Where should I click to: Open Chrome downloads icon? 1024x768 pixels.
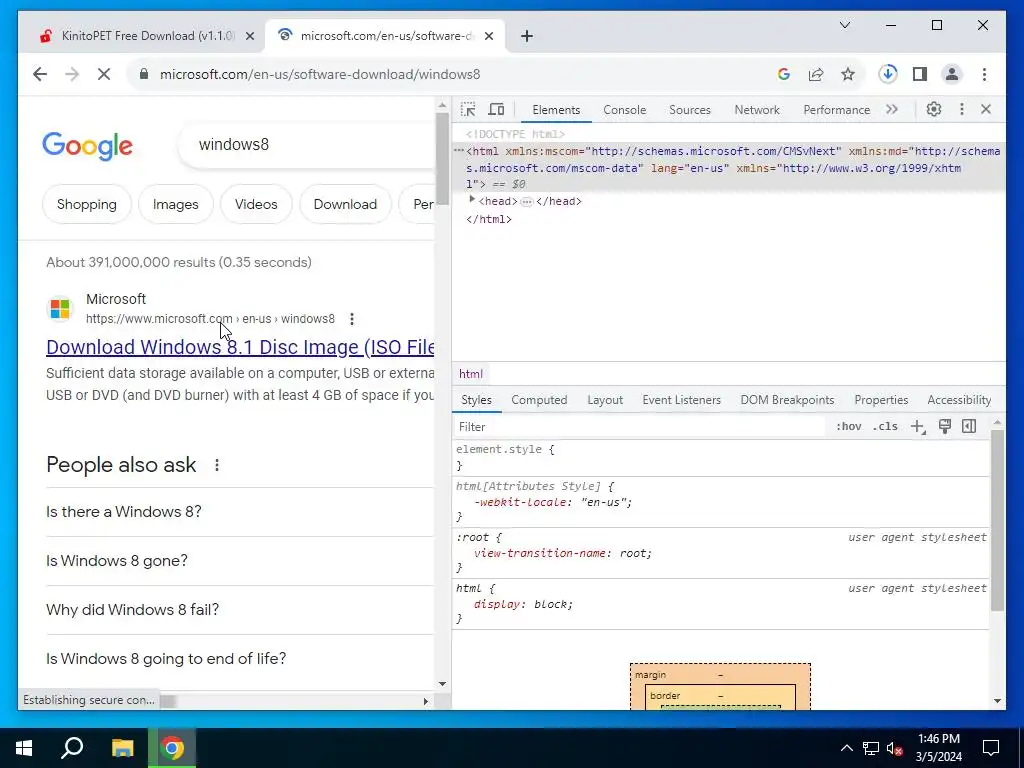[x=888, y=74]
